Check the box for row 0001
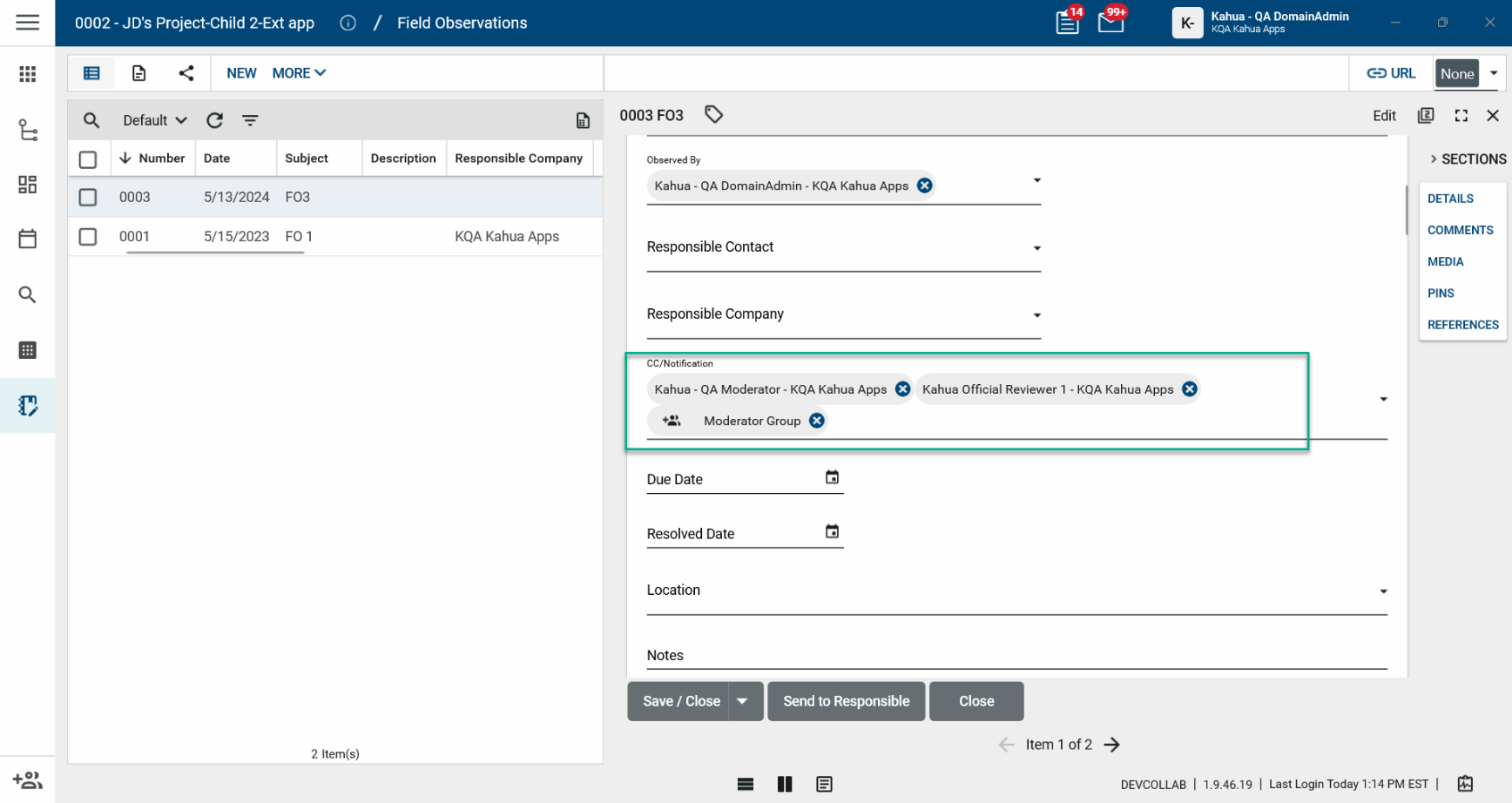This screenshot has height=803, width=1512. (x=88, y=236)
